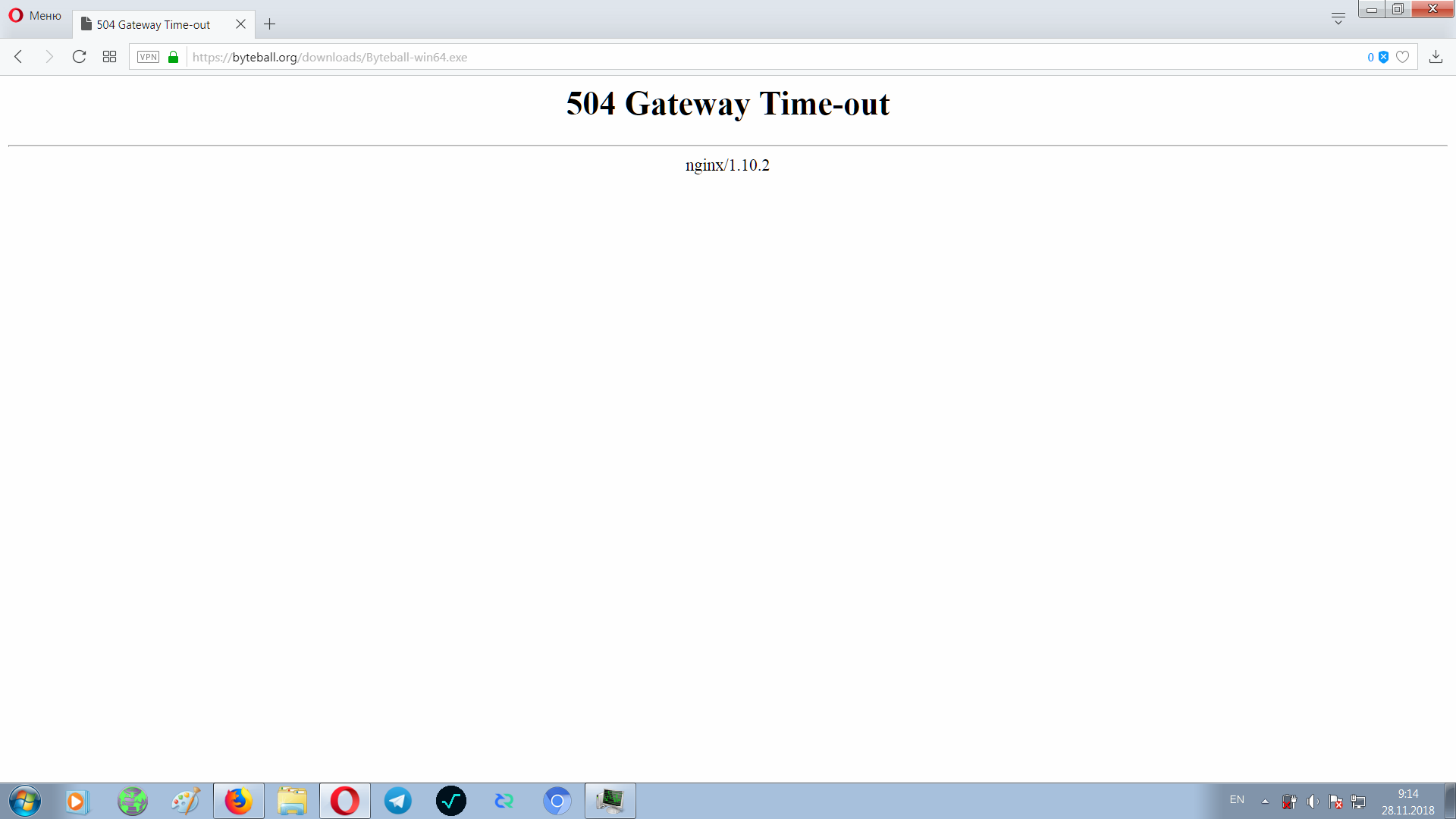This screenshot has height=819, width=1456.
Task: Open the blue-green arrows app in taskbar
Action: coord(504,801)
